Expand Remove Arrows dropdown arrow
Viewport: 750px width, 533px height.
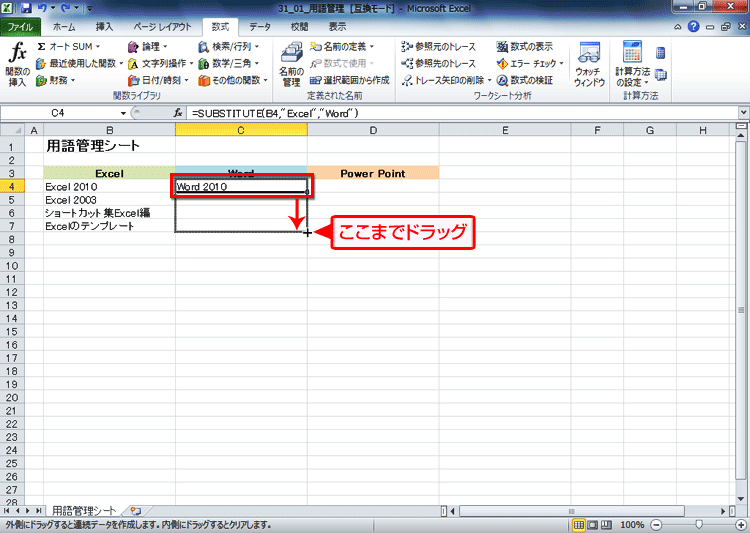point(489,80)
